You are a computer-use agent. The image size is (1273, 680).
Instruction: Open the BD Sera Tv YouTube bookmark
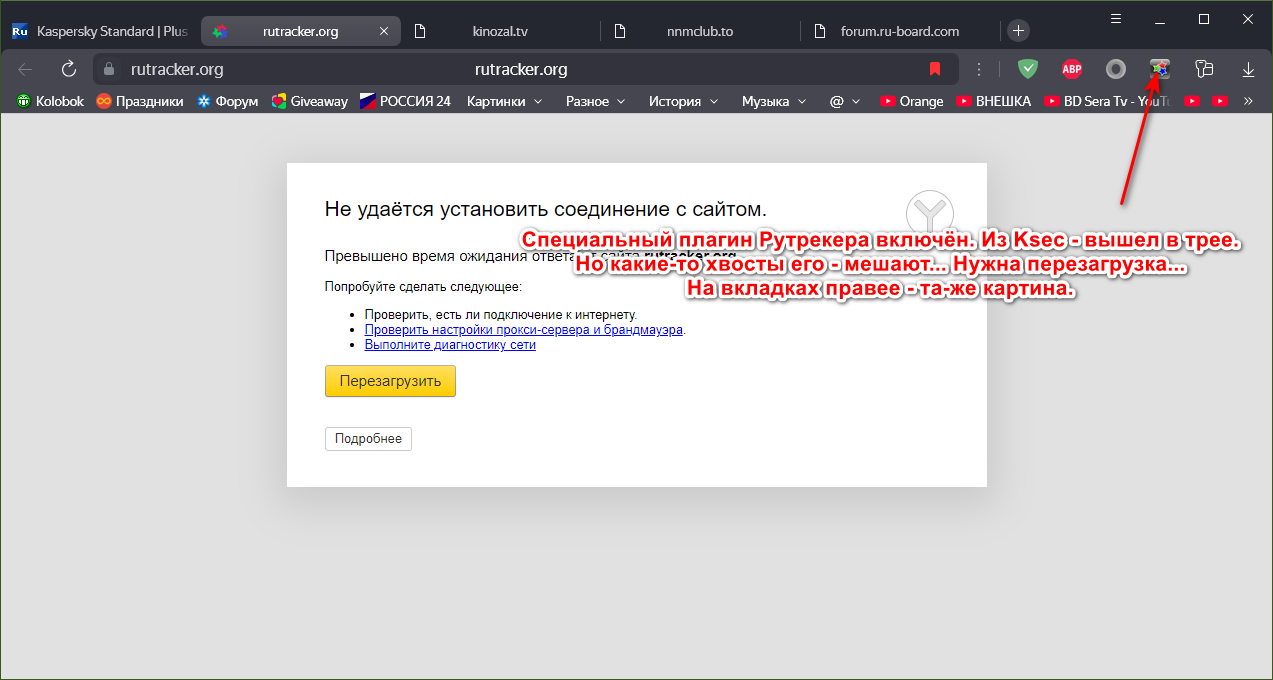[1107, 101]
